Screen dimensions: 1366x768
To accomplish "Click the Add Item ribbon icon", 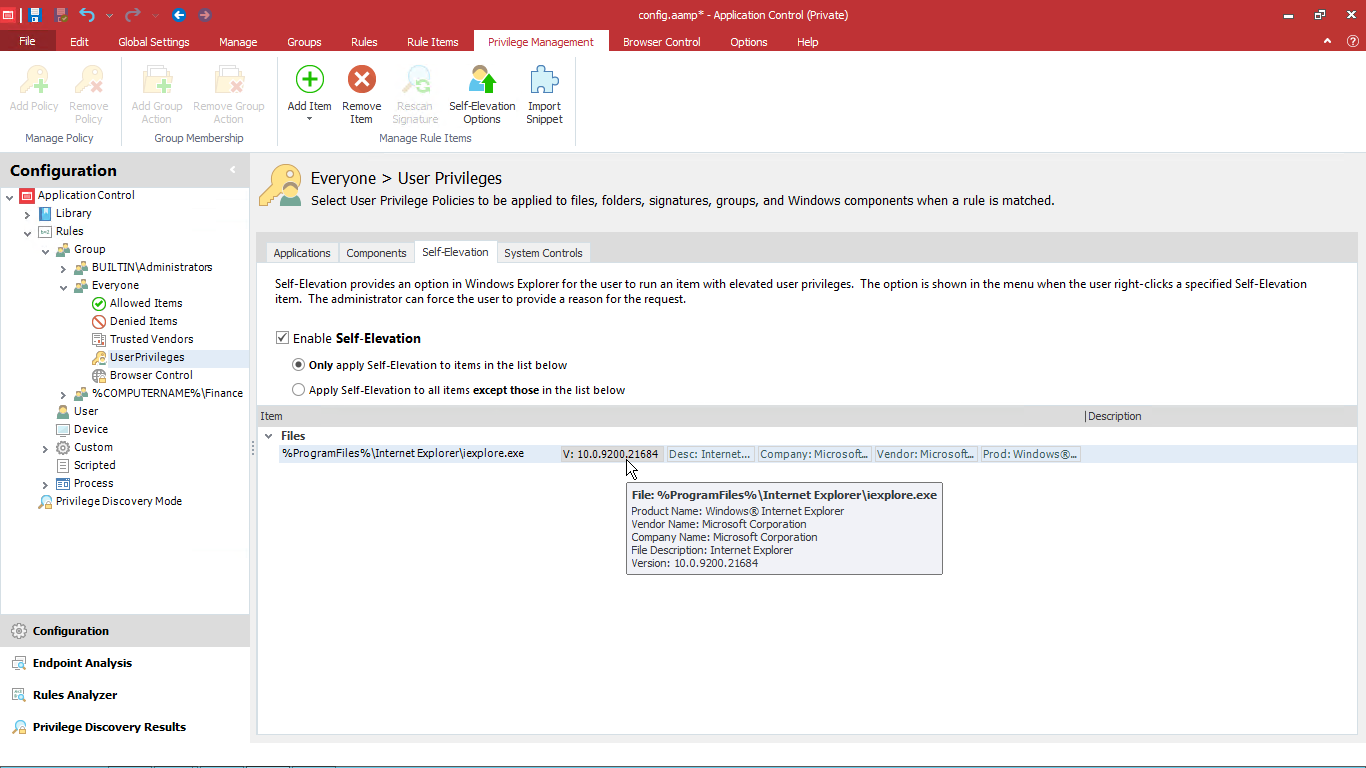I will click(309, 82).
